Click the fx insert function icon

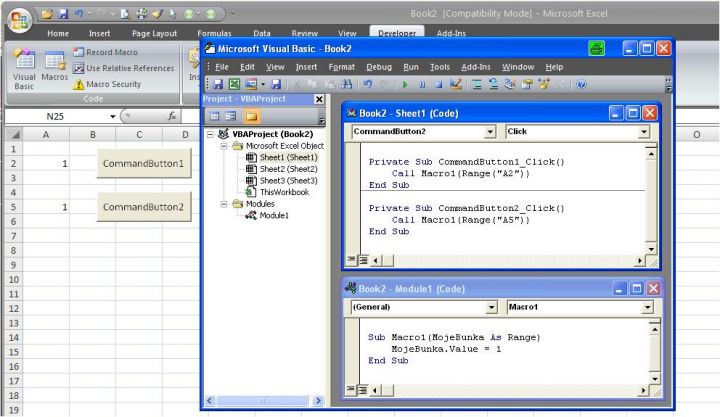(x=172, y=116)
